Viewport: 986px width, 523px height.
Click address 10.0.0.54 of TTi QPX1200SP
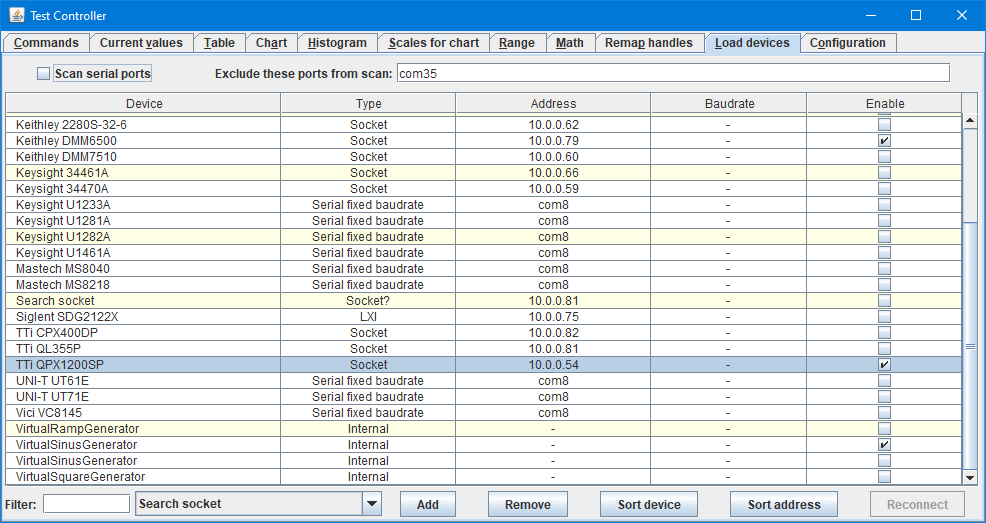[553, 365]
